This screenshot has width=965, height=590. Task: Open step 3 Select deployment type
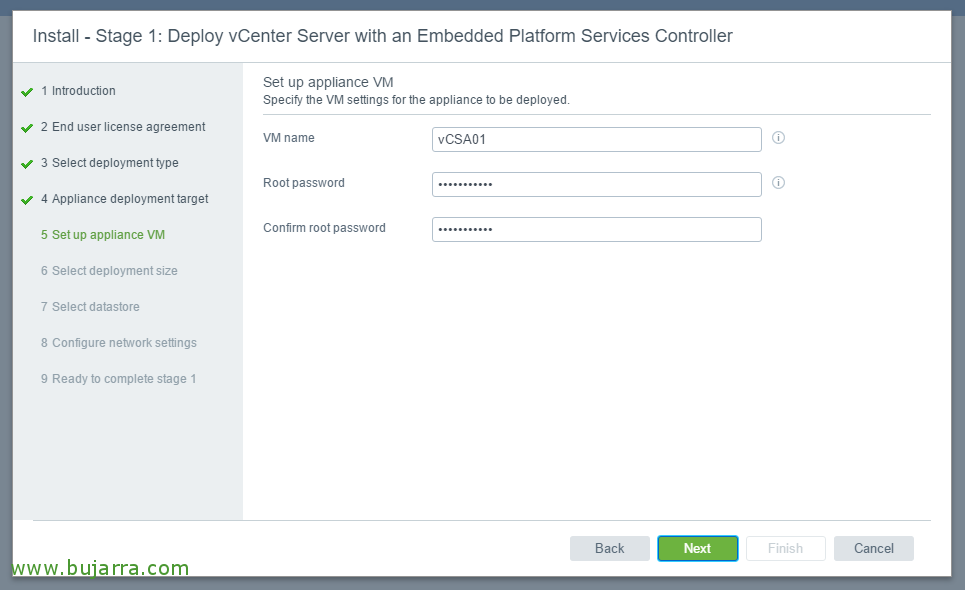point(110,162)
